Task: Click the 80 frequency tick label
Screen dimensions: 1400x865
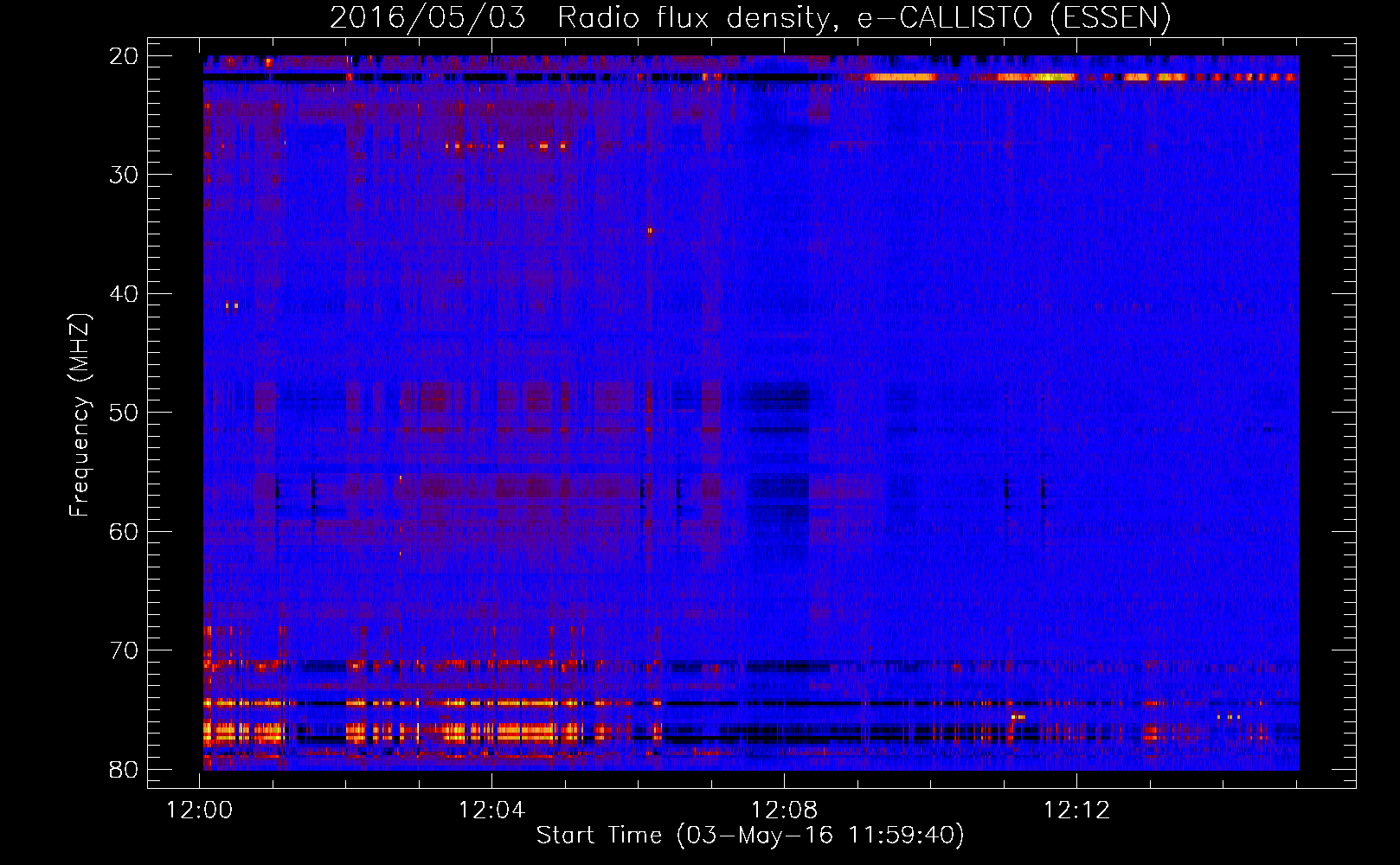Action: click(125, 769)
